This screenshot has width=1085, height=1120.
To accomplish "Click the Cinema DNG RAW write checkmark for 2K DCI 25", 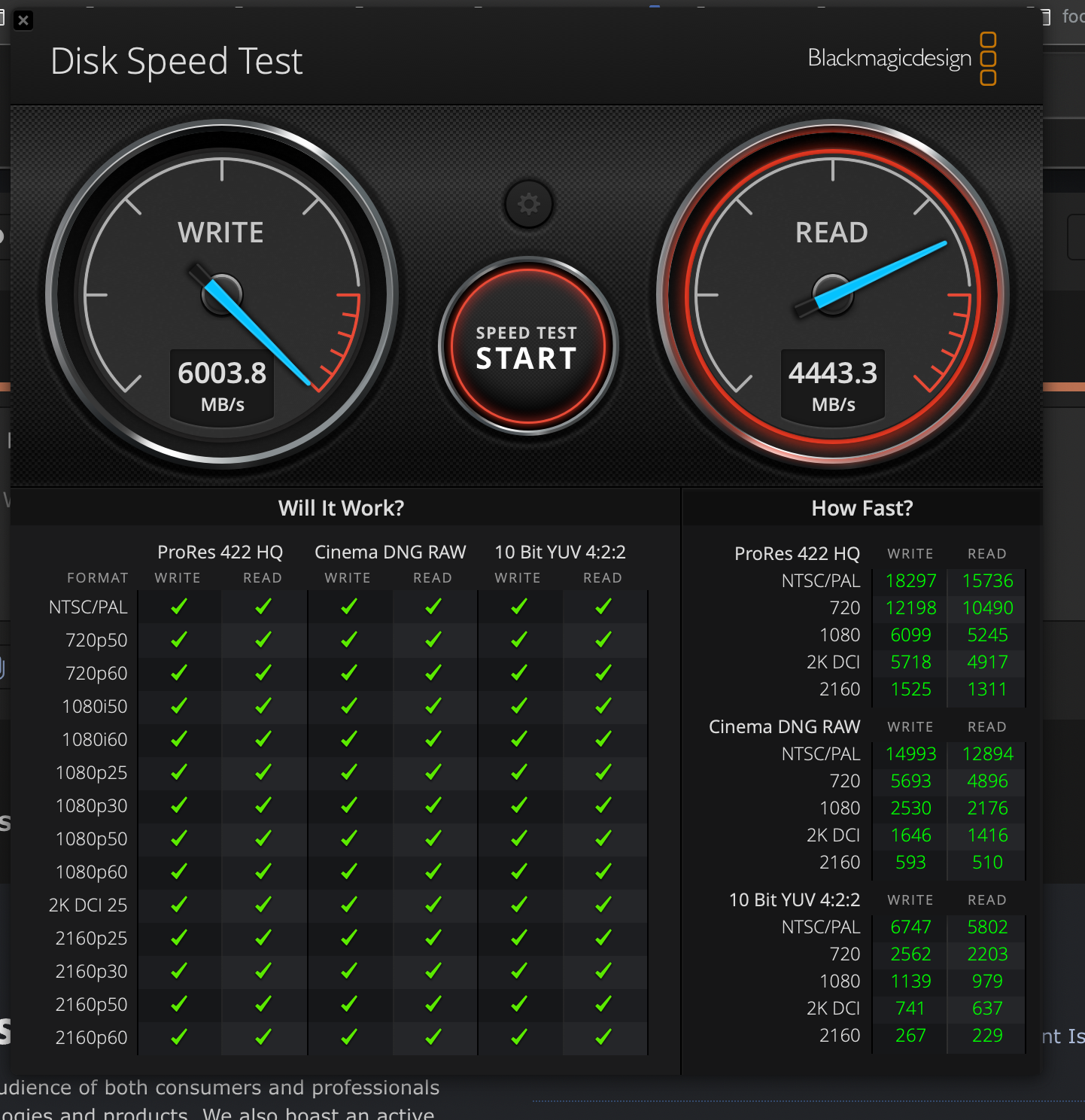I will 348,905.
